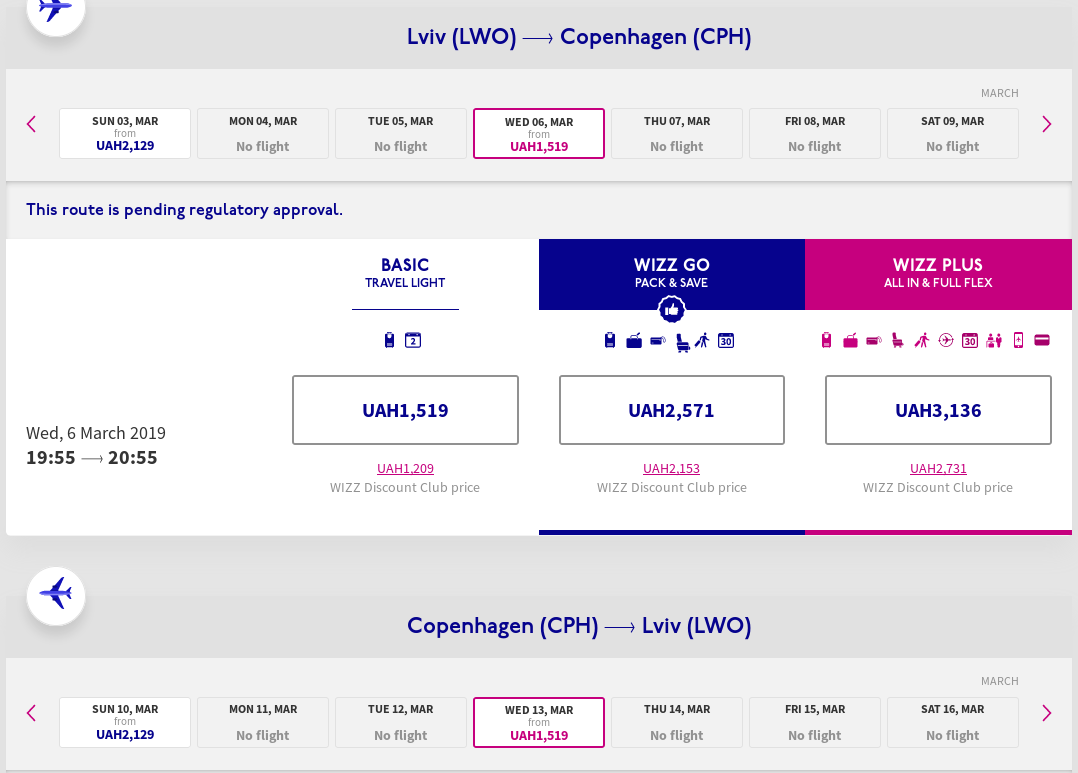1078x773 pixels.
Task: Show later dates for Copenhagen to Lviv
Action: point(1047,713)
